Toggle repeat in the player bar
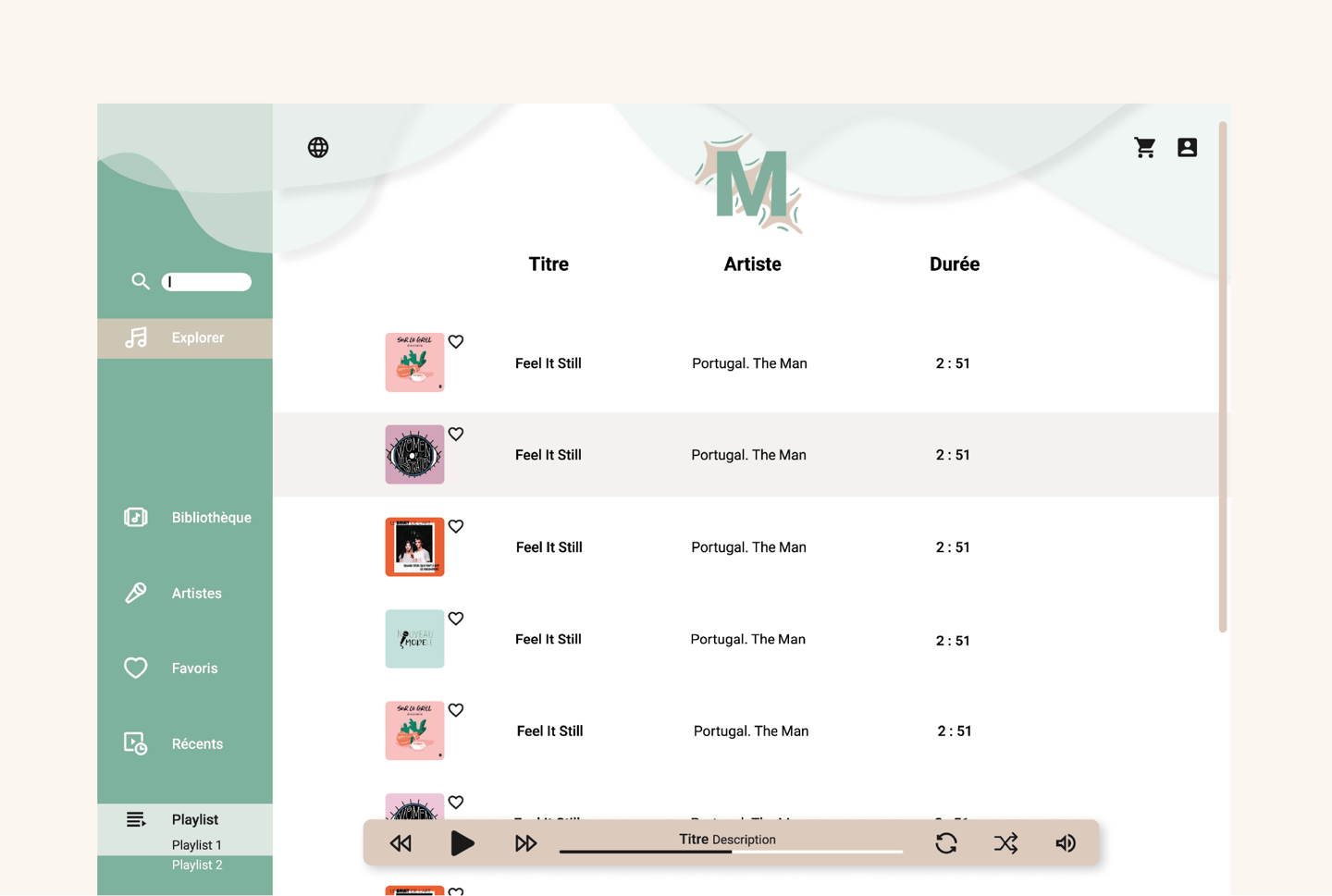The width and height of the screenshot is (1332, 896). pos(945,843)
